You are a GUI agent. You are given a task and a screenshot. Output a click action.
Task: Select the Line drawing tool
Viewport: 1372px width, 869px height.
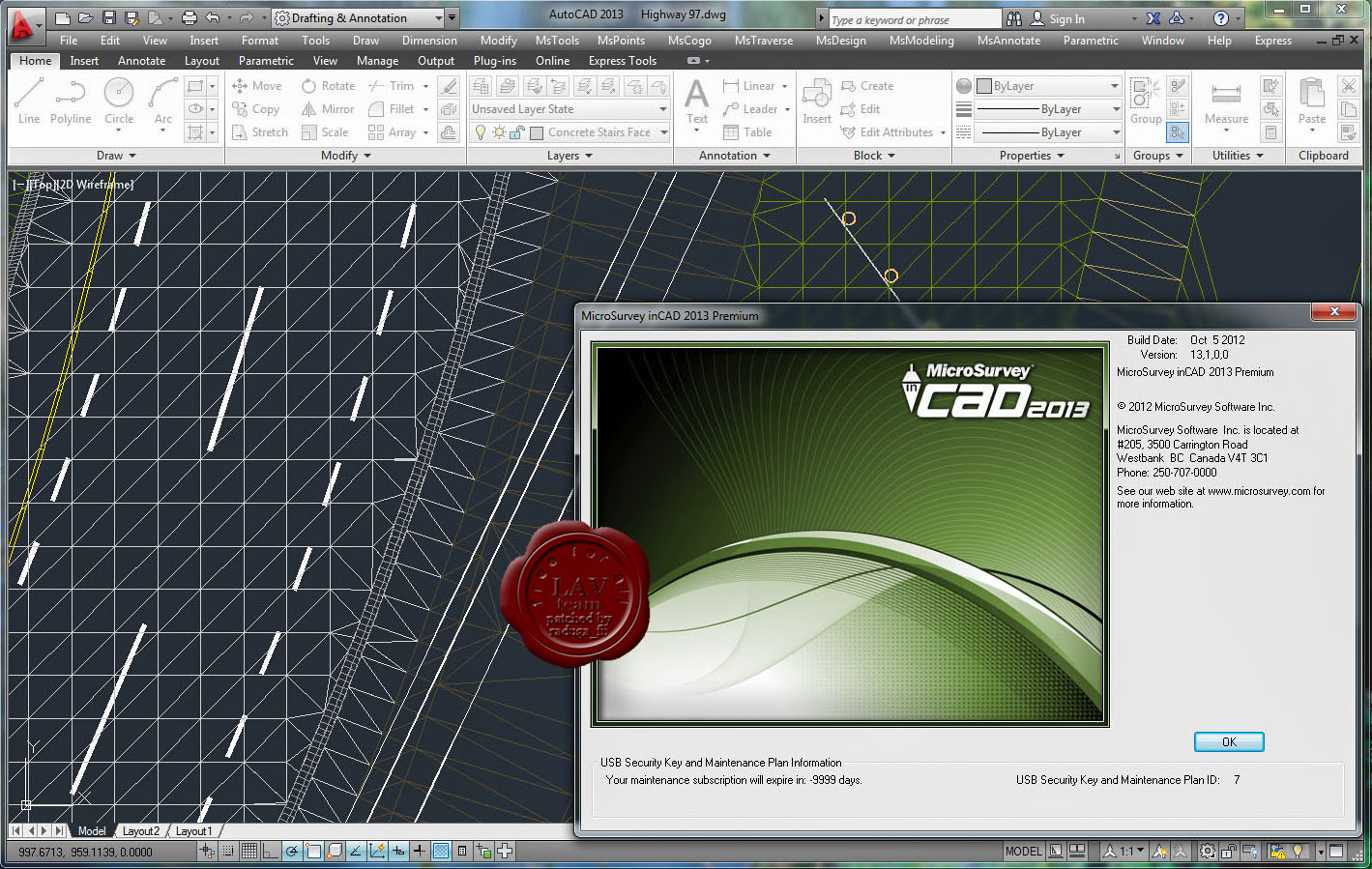(29, 102)
